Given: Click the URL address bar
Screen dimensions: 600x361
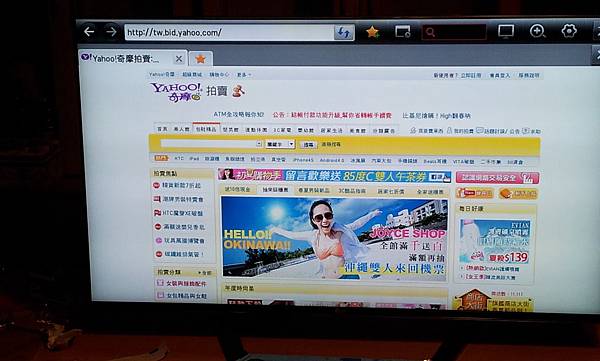Looking at the screenshot, I should [x=229, y=33].
